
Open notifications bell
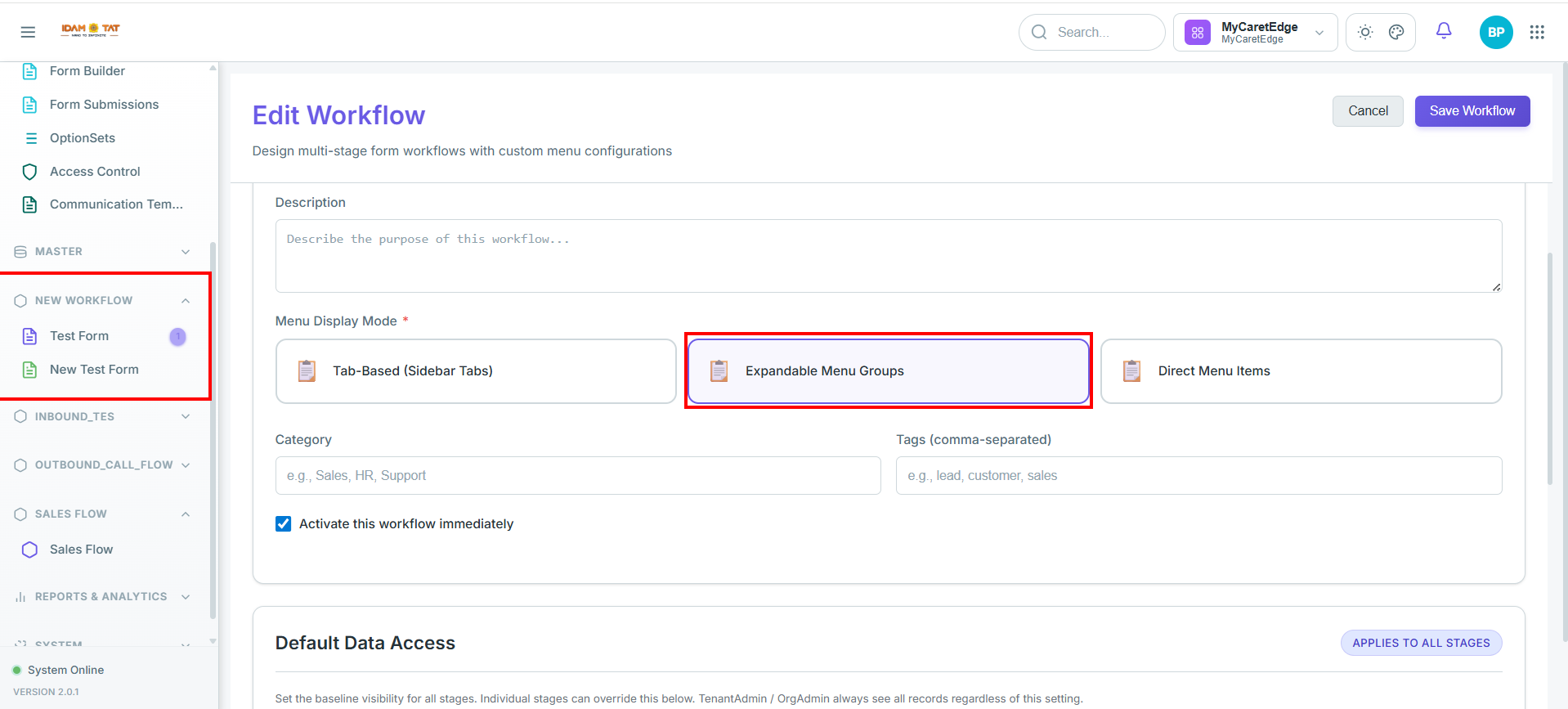[1444, 31]
